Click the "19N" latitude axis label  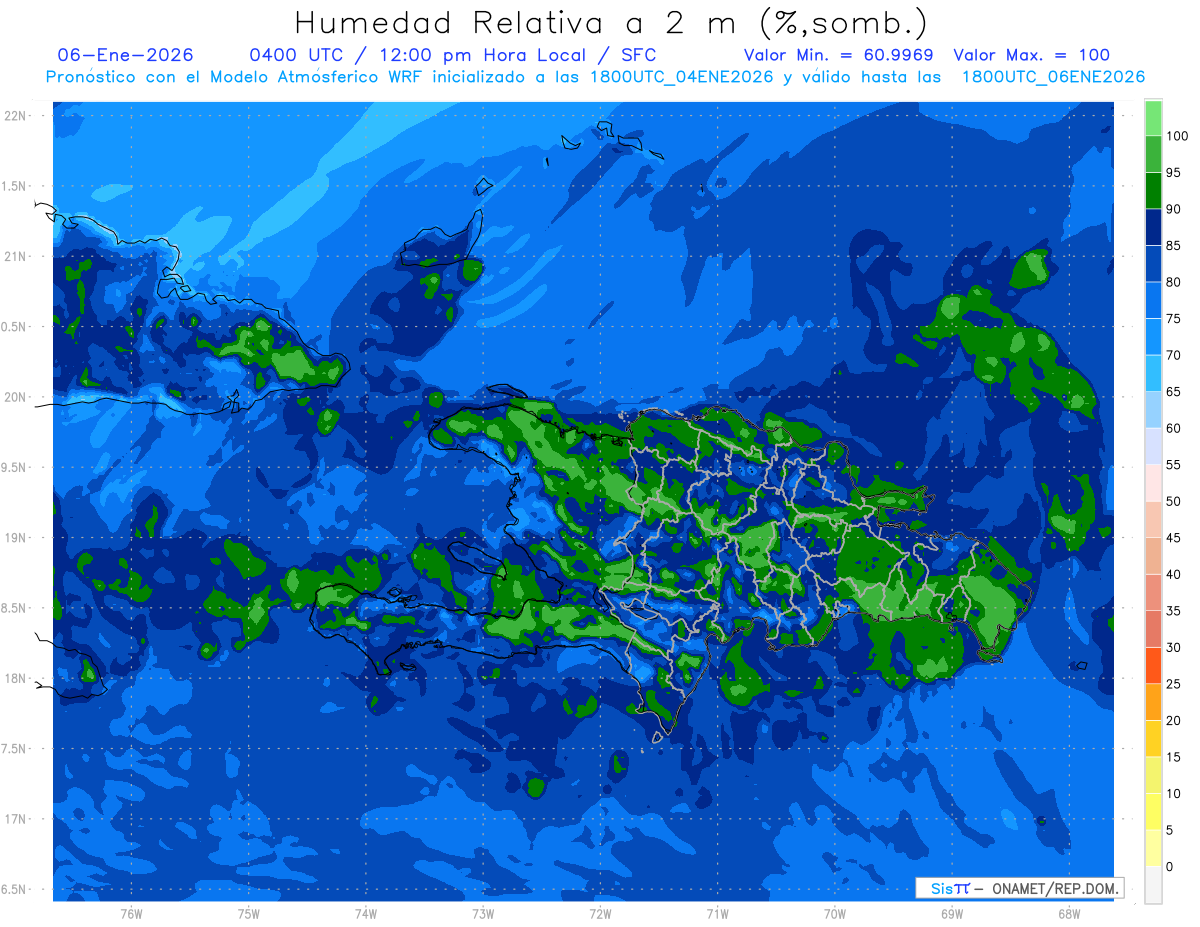click(x=16, y=538)
